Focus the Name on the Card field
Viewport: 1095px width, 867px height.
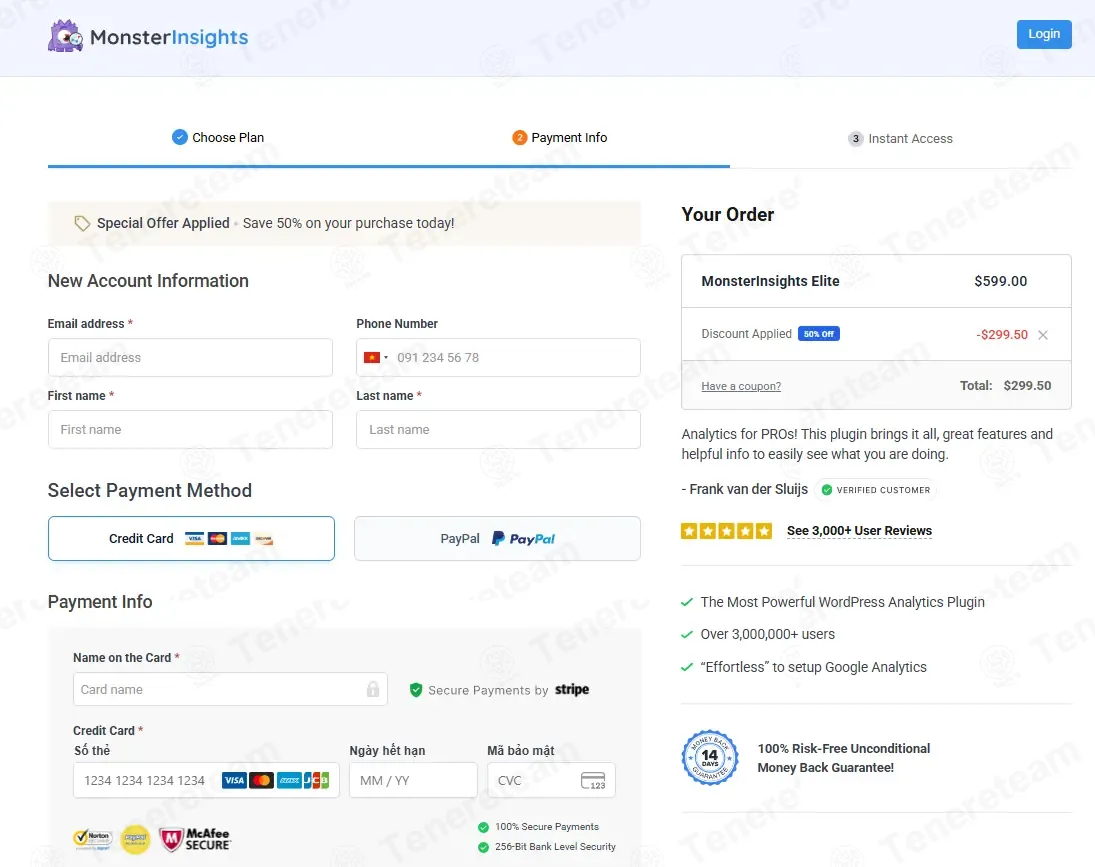point(230,689)
